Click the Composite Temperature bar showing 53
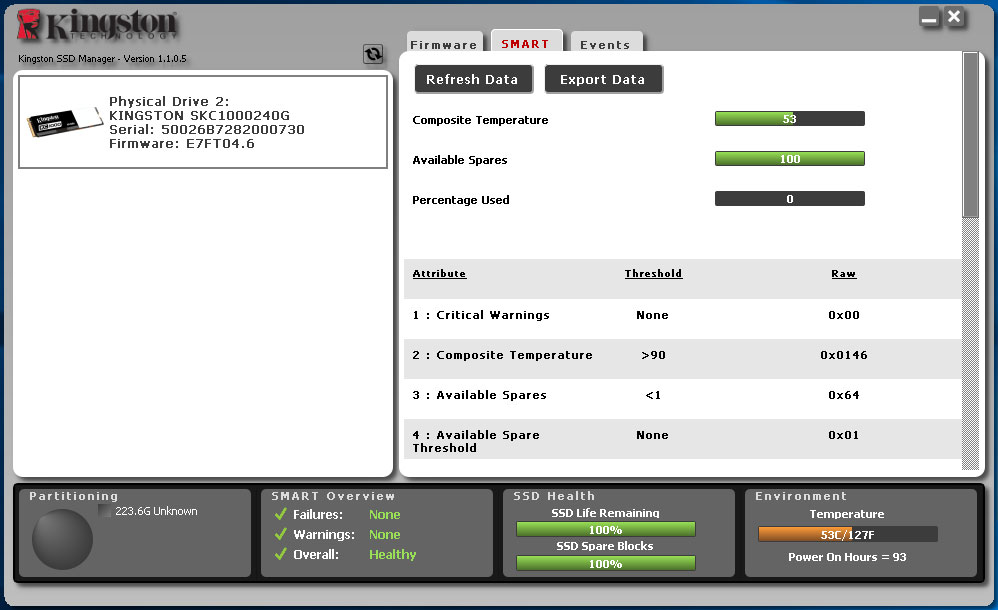 (790, 118)
